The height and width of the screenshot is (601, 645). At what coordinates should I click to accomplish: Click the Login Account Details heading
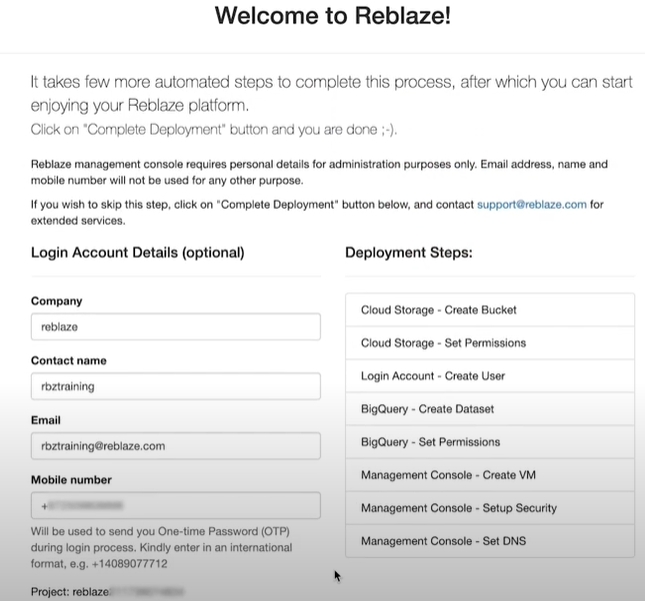click(x=137, y=253)
